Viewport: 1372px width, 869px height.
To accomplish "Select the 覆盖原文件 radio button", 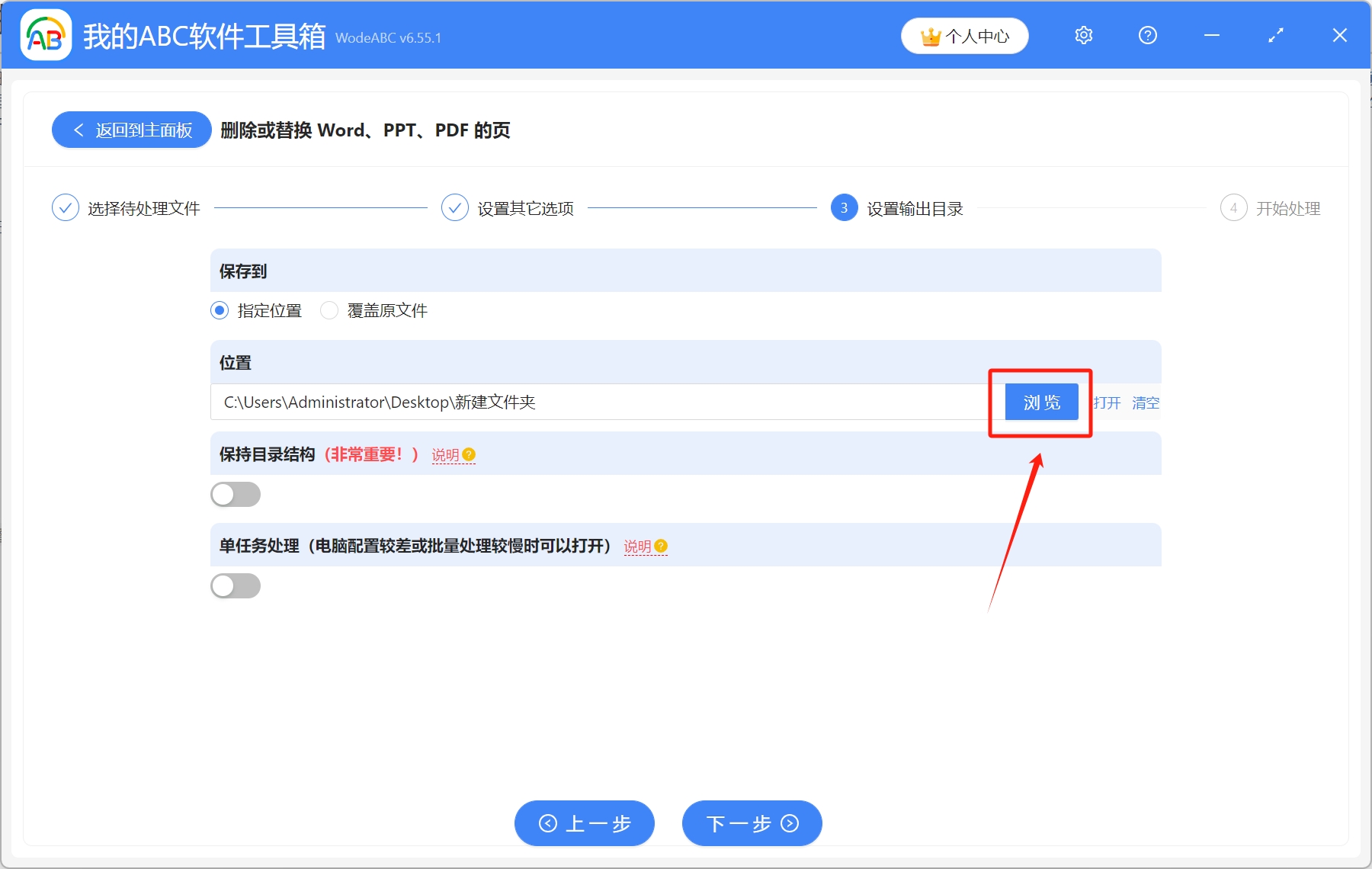I will pos(329,310).
